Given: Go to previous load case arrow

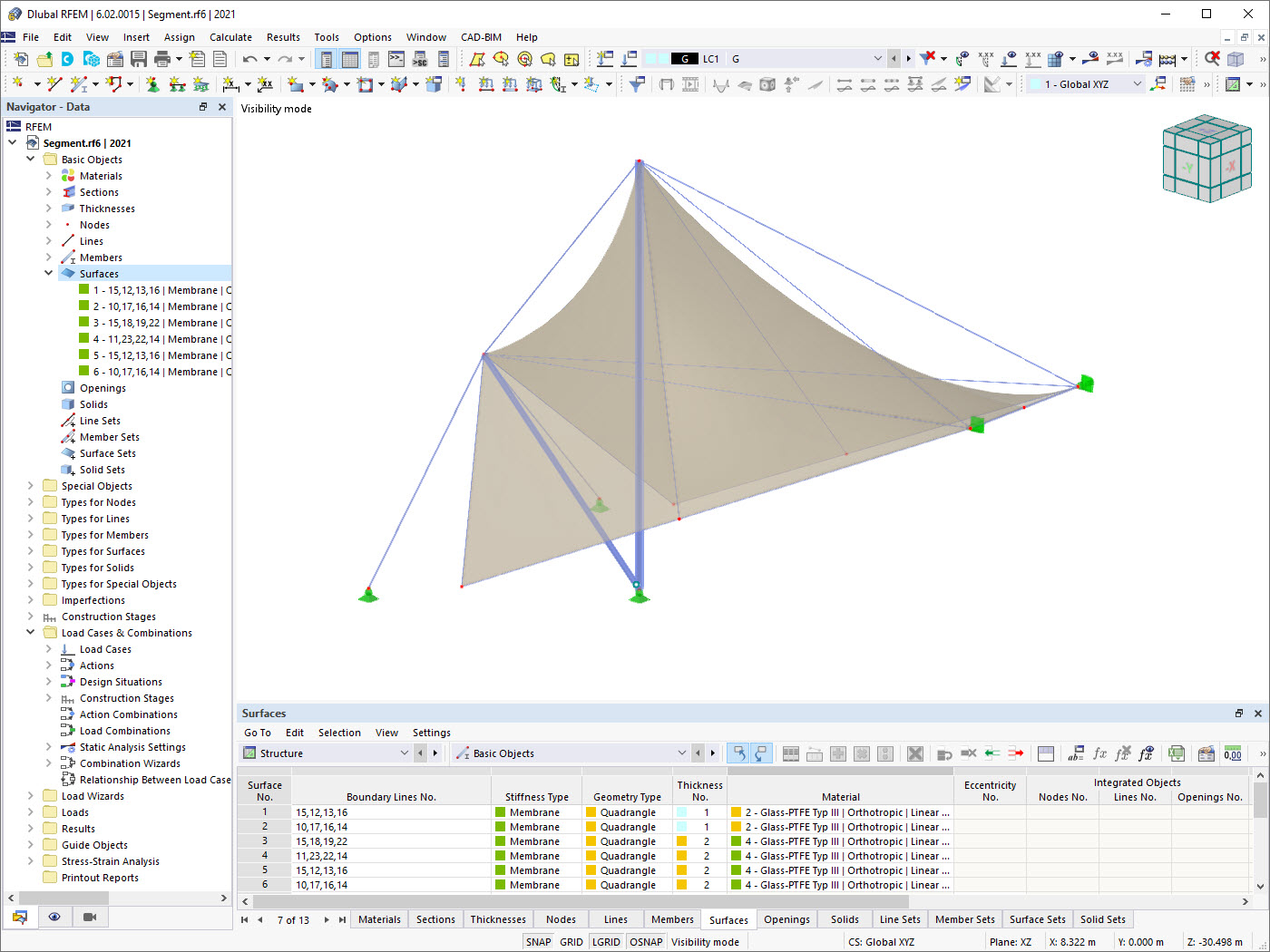Looking at the screenshot, I should click(x=894, y=59).
